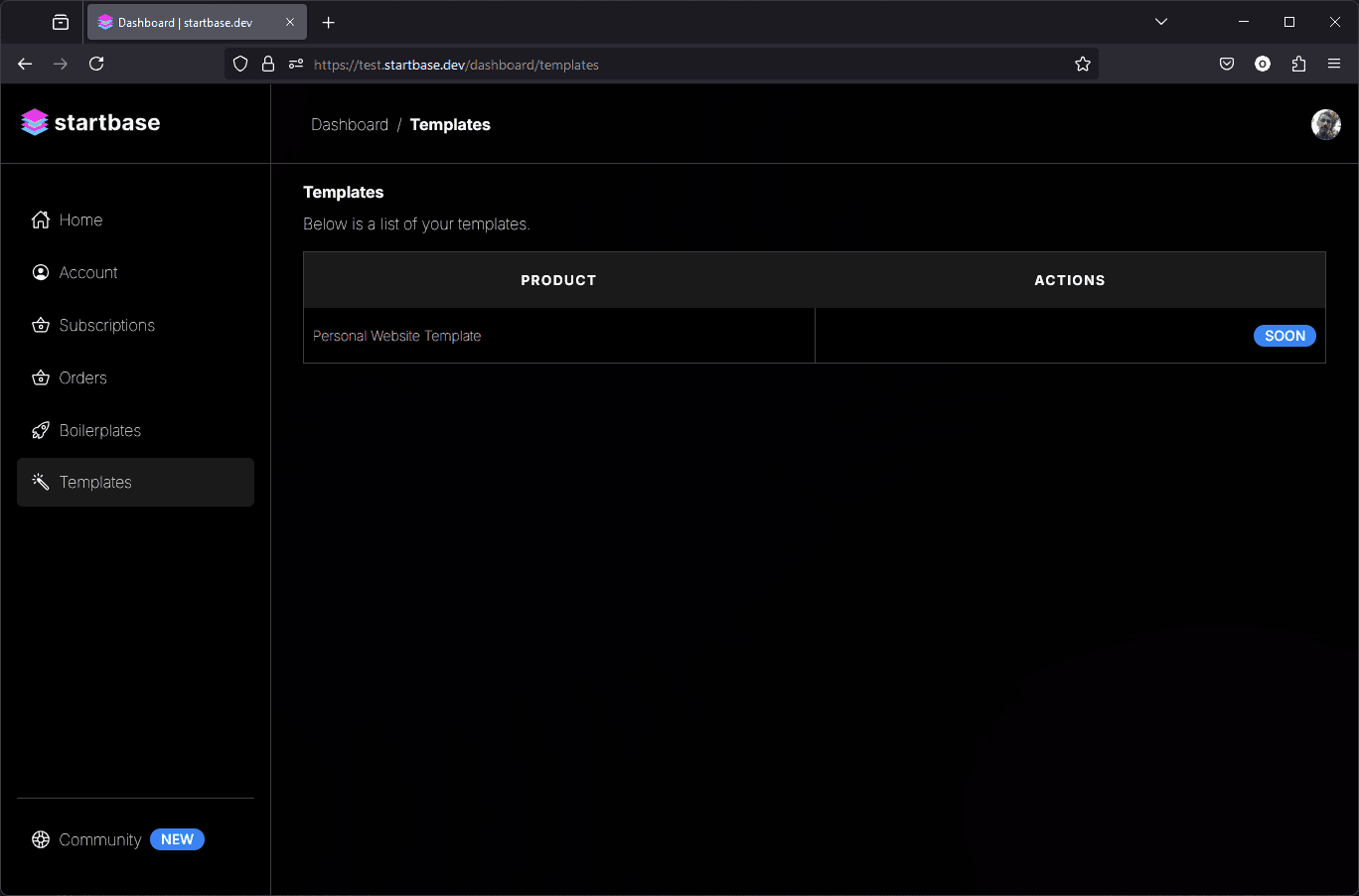The image size is (1359, 896).
Task: Click the Templates magic wand icon
Action: coord(41,482)
